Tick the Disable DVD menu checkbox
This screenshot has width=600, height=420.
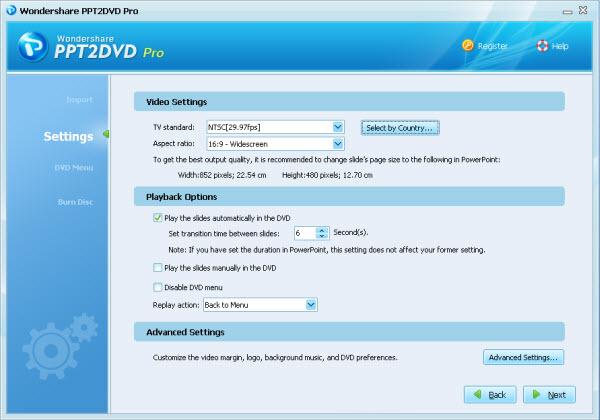click(157, 287)
